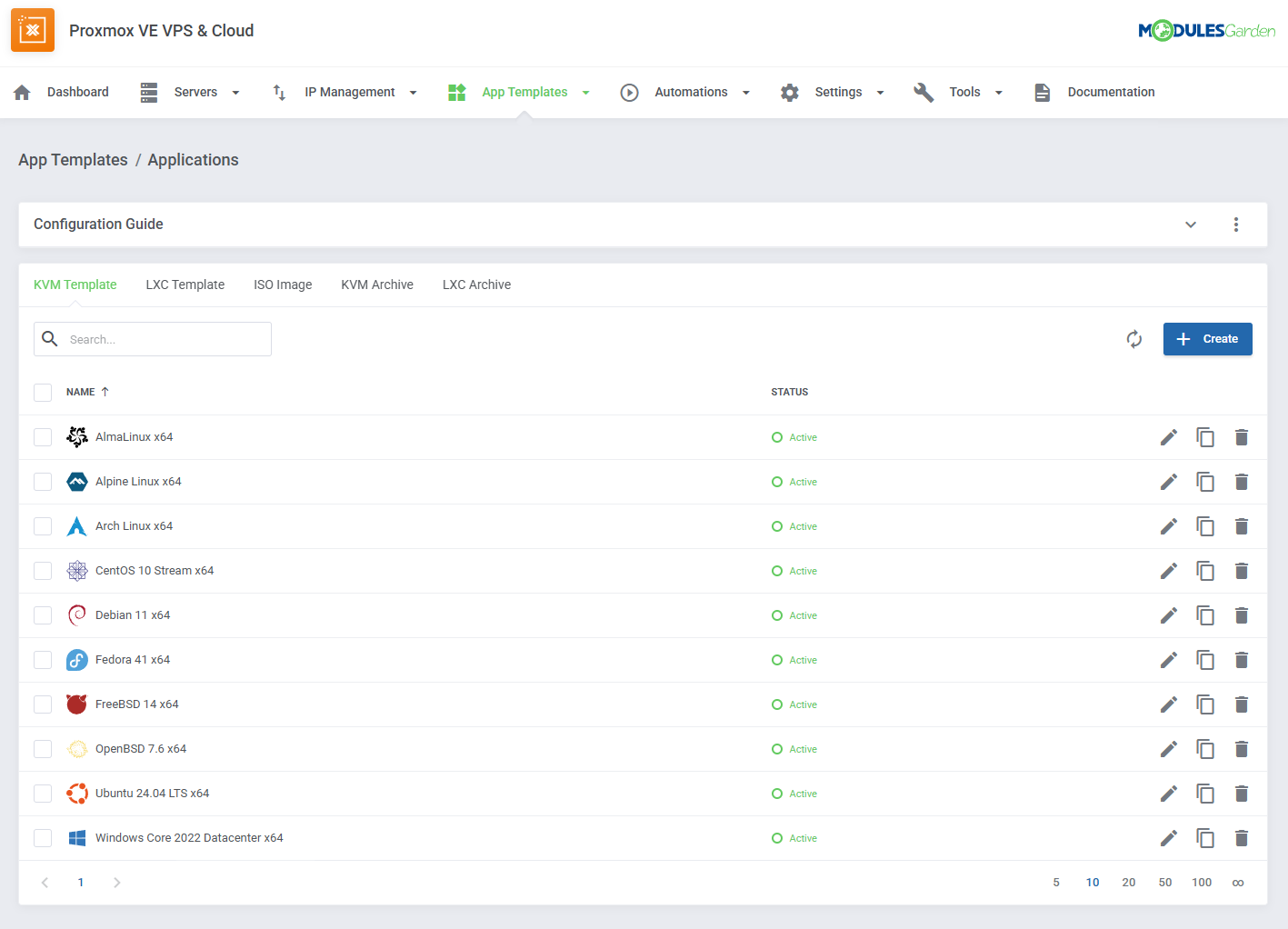Duplicate the AlmaLinux x64 template
The image size is (1288, 929).
coord(1205,437)
